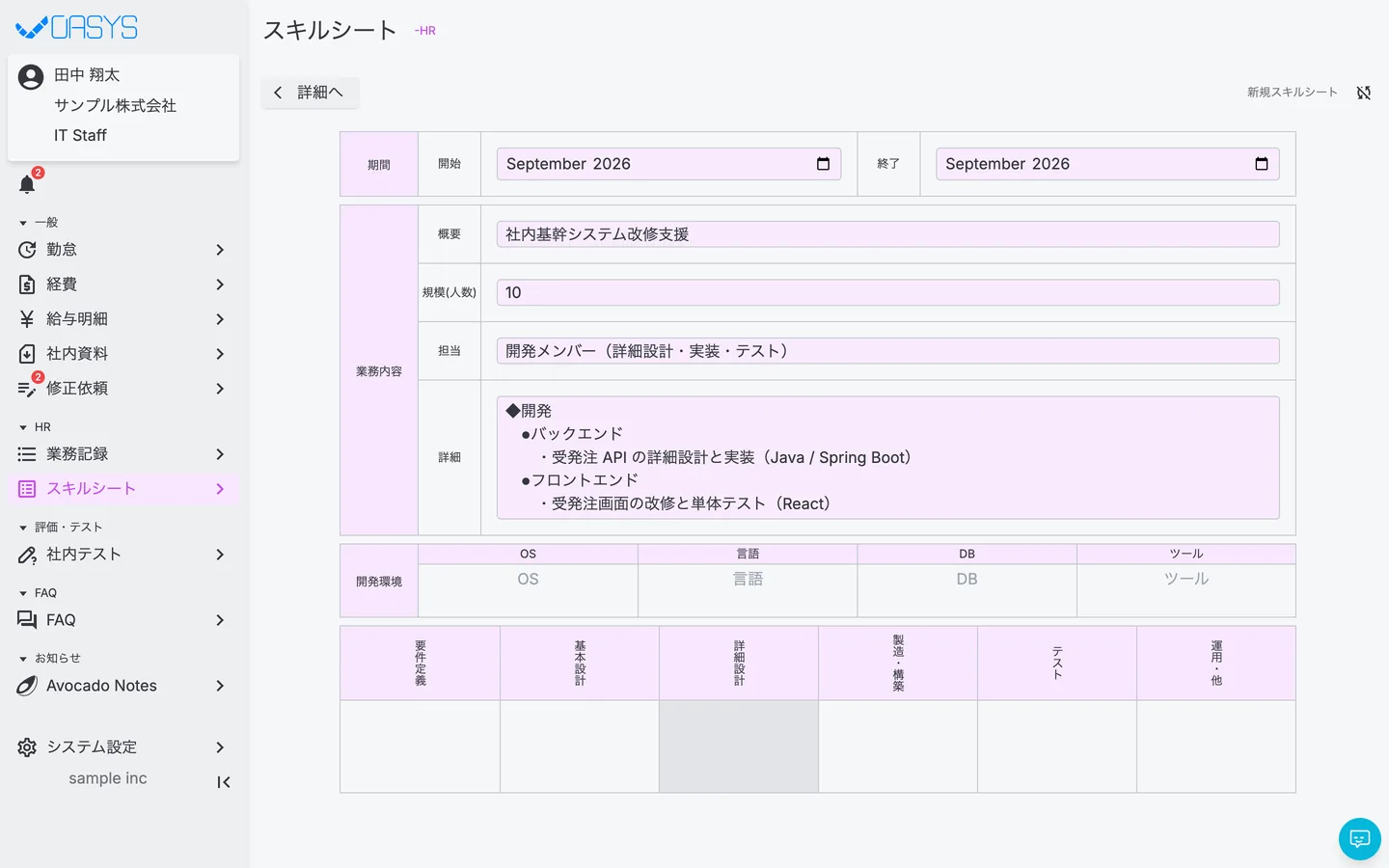Click the FAQ chat bubbles icon
The image size is (1389, 868).
[x=27, y=620]
